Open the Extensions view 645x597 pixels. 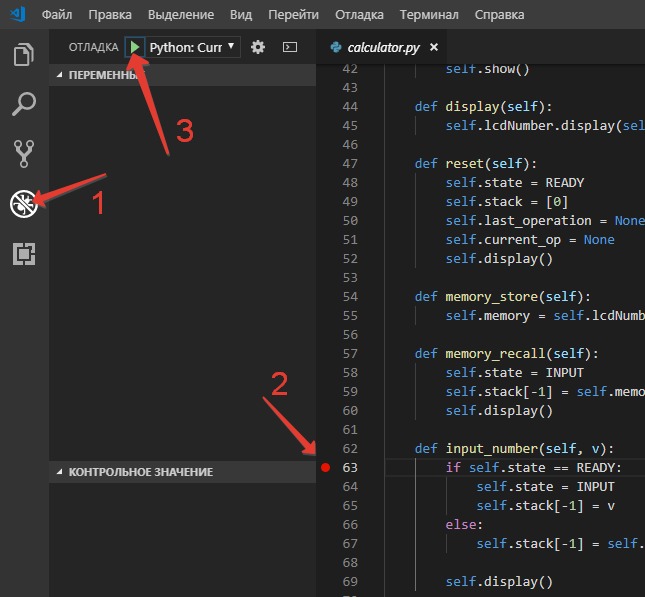pos(24,253)
